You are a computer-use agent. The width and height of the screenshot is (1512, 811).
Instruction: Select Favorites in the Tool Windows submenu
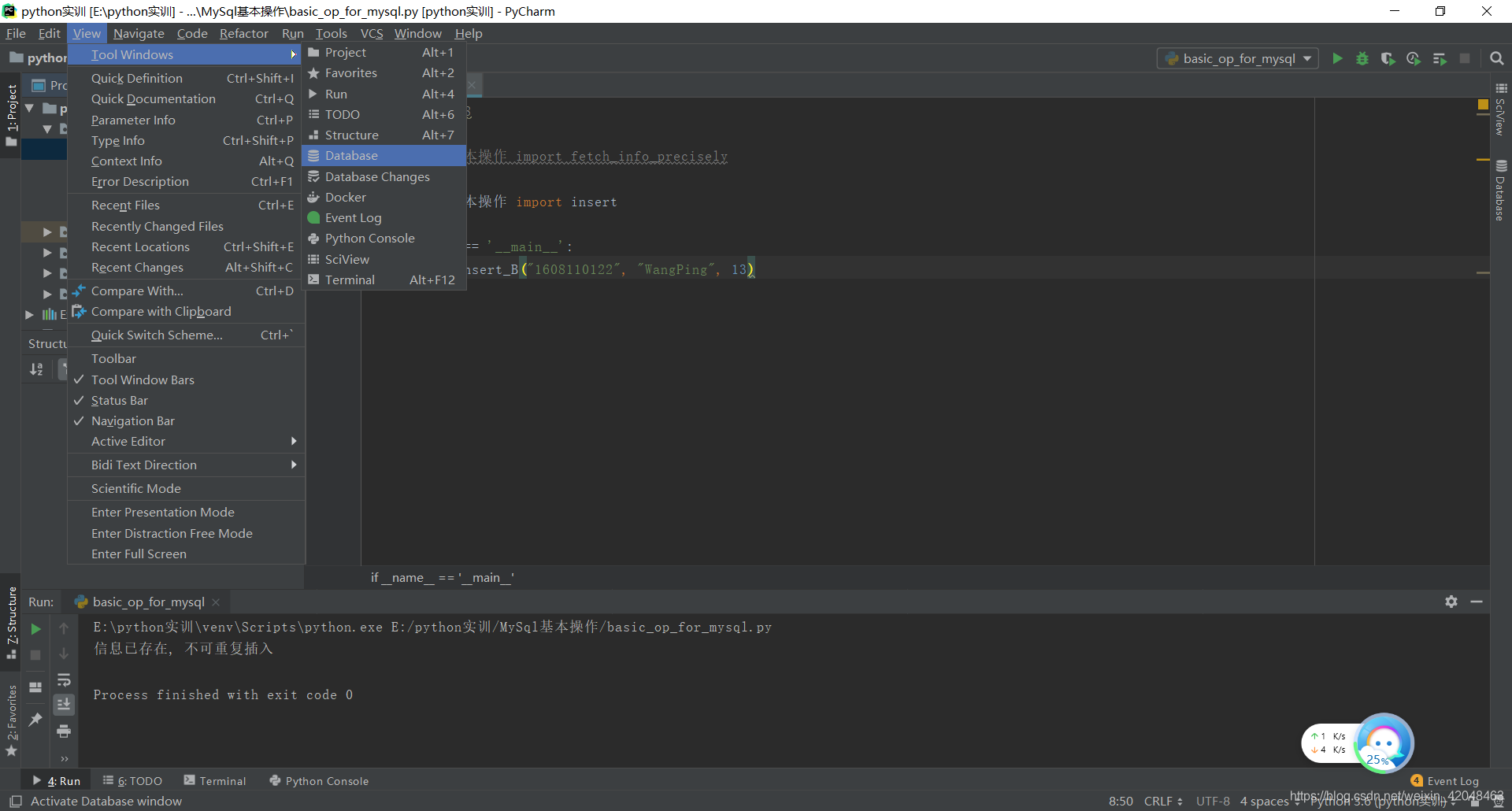tap(384, 73)
